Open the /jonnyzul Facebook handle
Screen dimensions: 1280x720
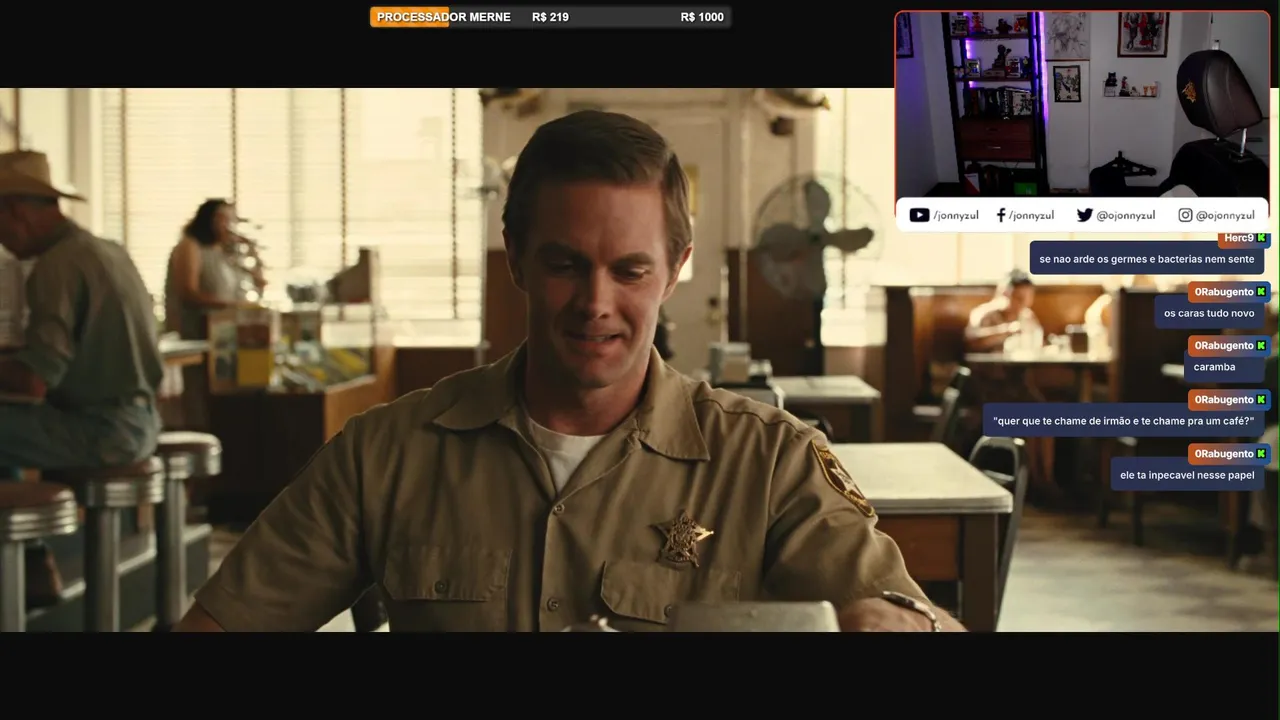[x=1031, y=216]
